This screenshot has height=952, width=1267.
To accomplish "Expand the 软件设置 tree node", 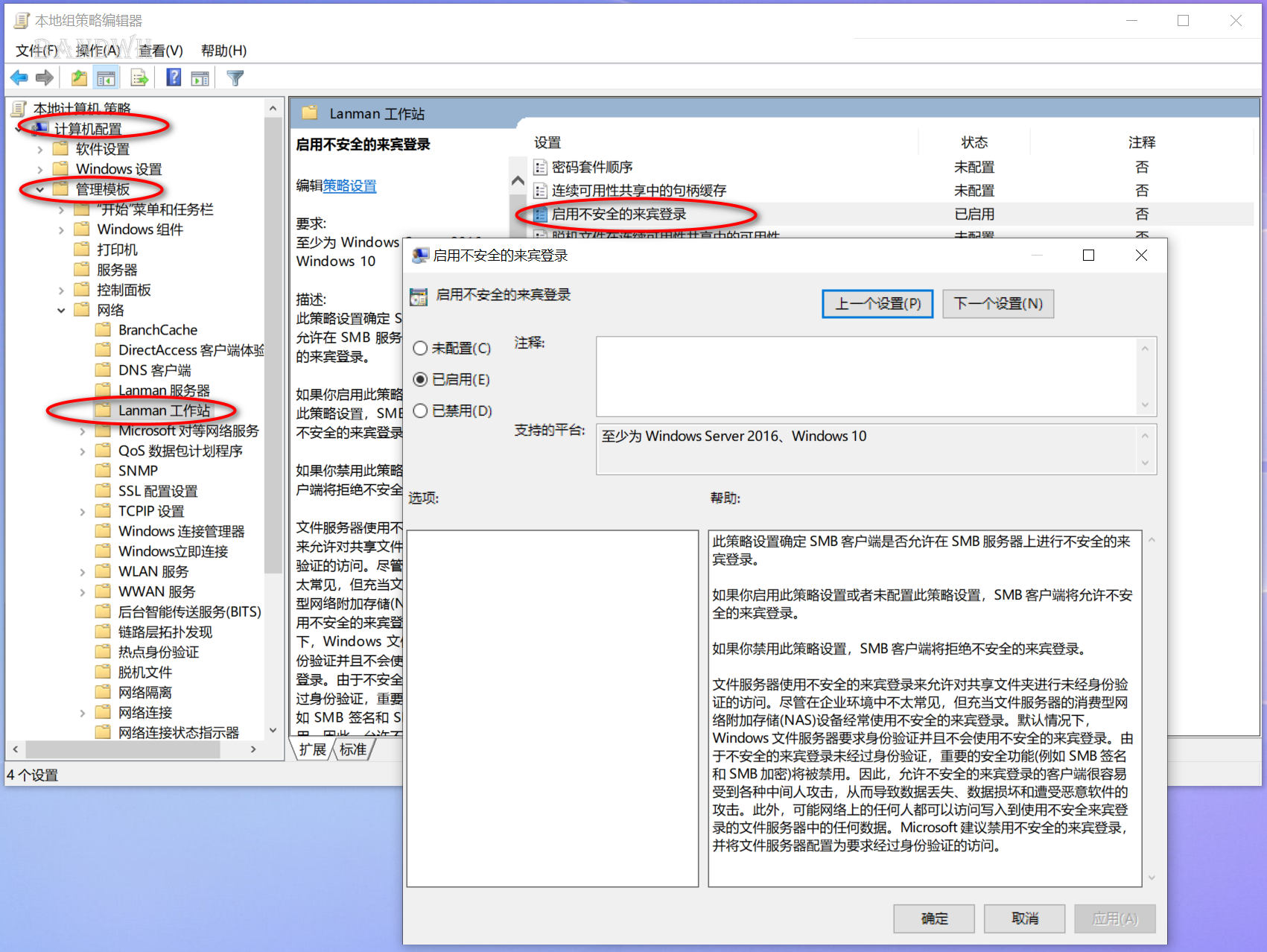I will pos(40,149).
